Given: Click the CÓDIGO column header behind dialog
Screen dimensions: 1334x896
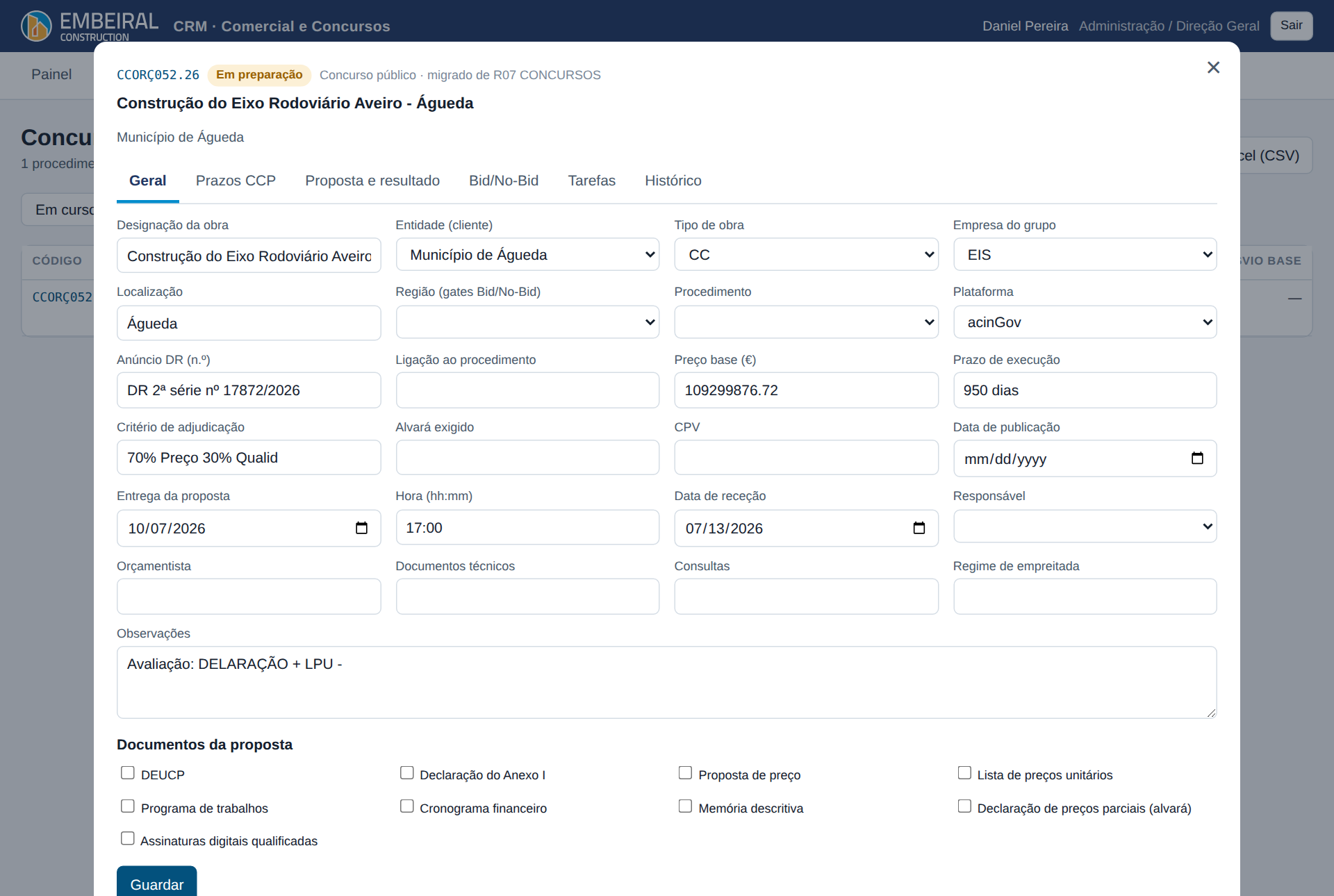Looking at the screenshot, I should coord(57,261).
